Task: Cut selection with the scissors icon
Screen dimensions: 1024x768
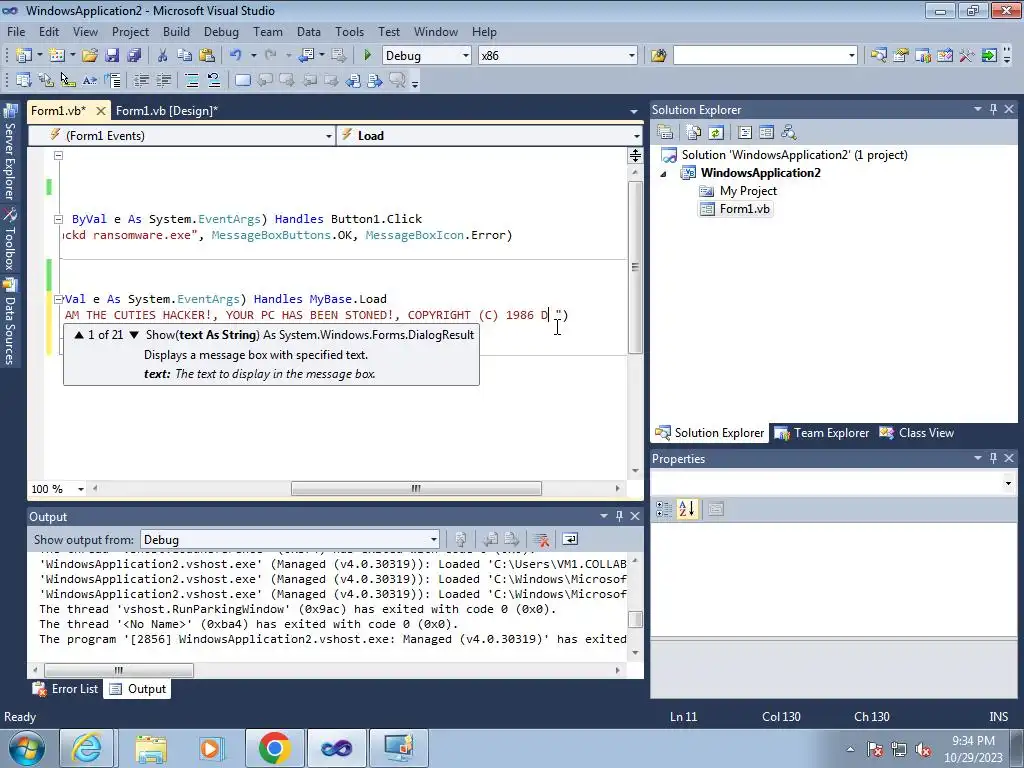Action: pyautogui.click(x=163, y=56)
